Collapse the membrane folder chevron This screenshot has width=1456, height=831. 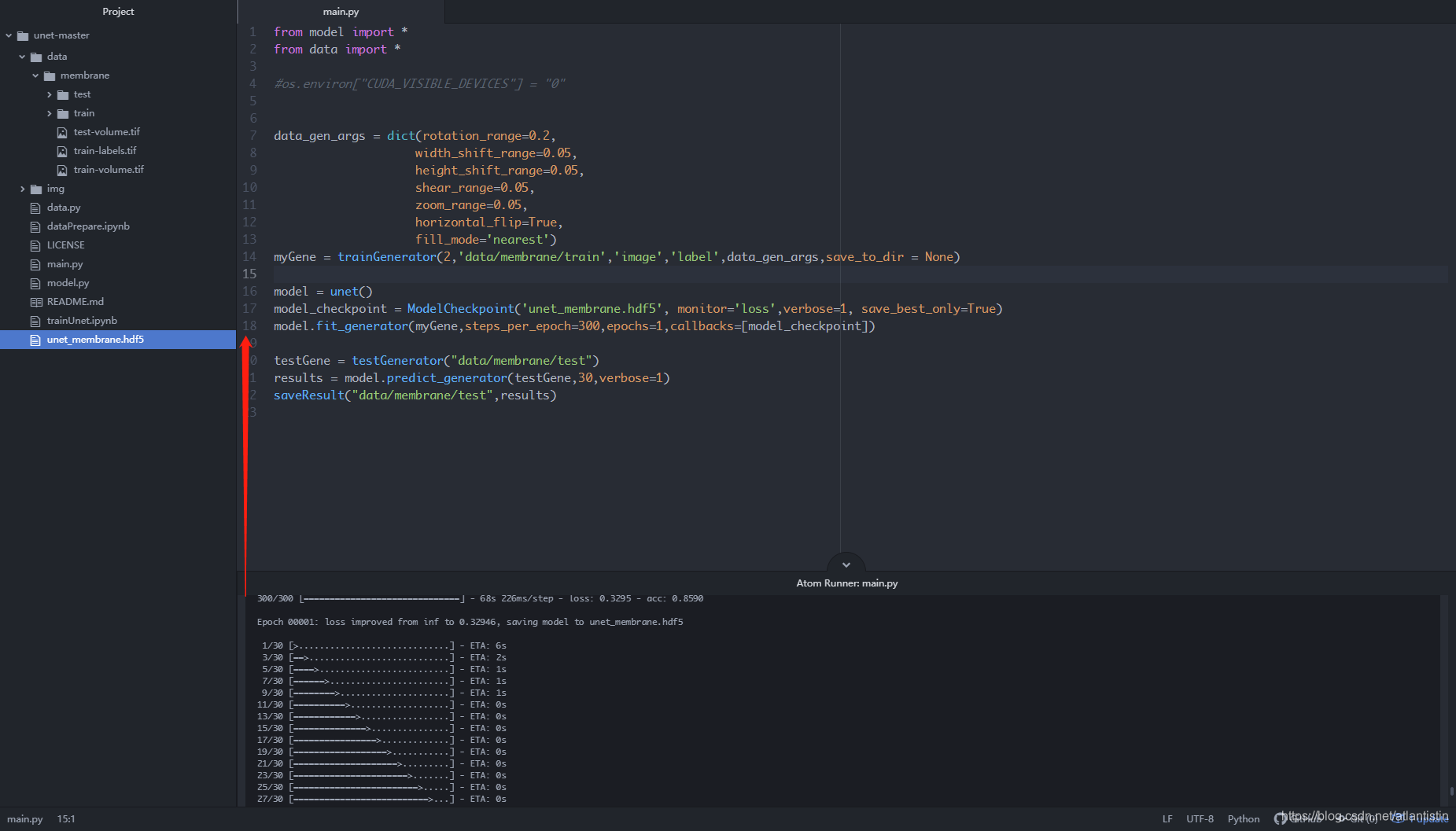pos(35,75)
